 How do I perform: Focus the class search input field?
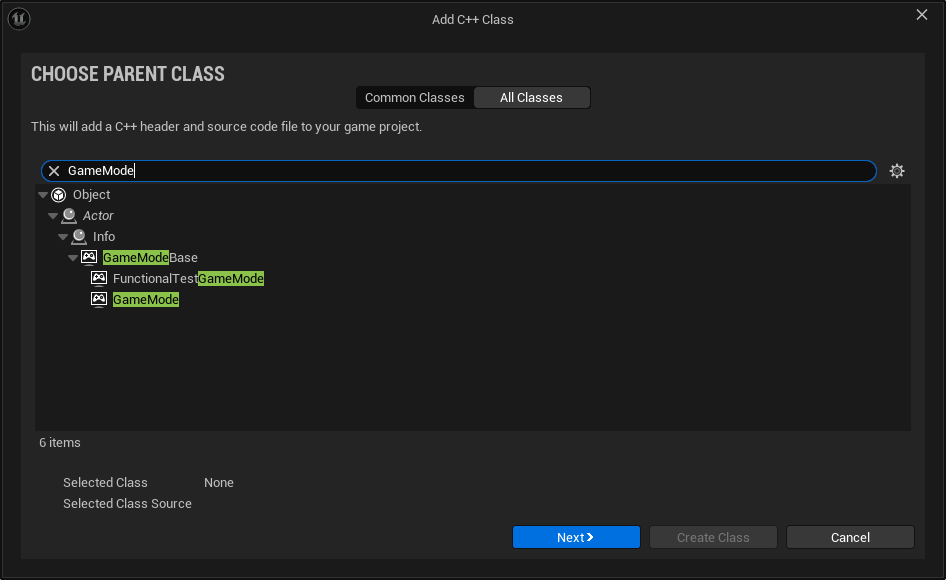(459, 171)
